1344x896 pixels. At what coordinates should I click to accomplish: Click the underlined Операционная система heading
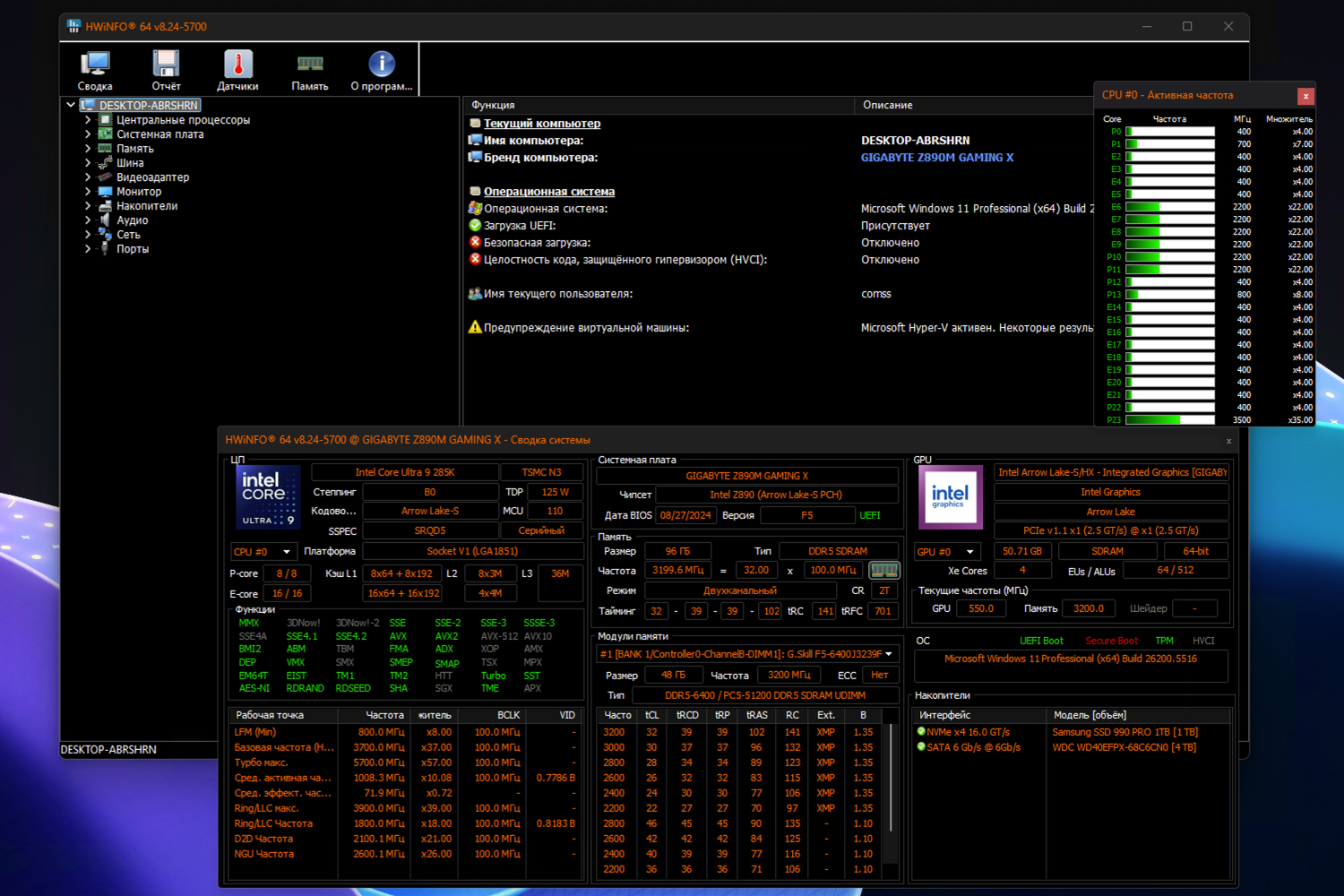[549, 192]
